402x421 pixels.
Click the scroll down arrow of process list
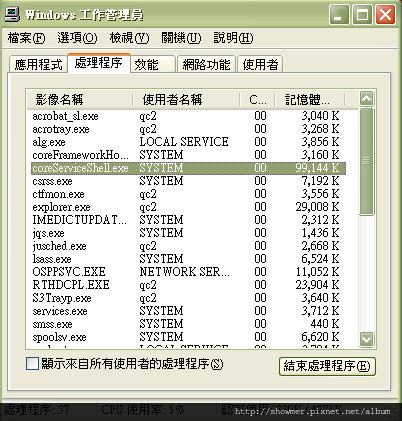click(367, 339)
